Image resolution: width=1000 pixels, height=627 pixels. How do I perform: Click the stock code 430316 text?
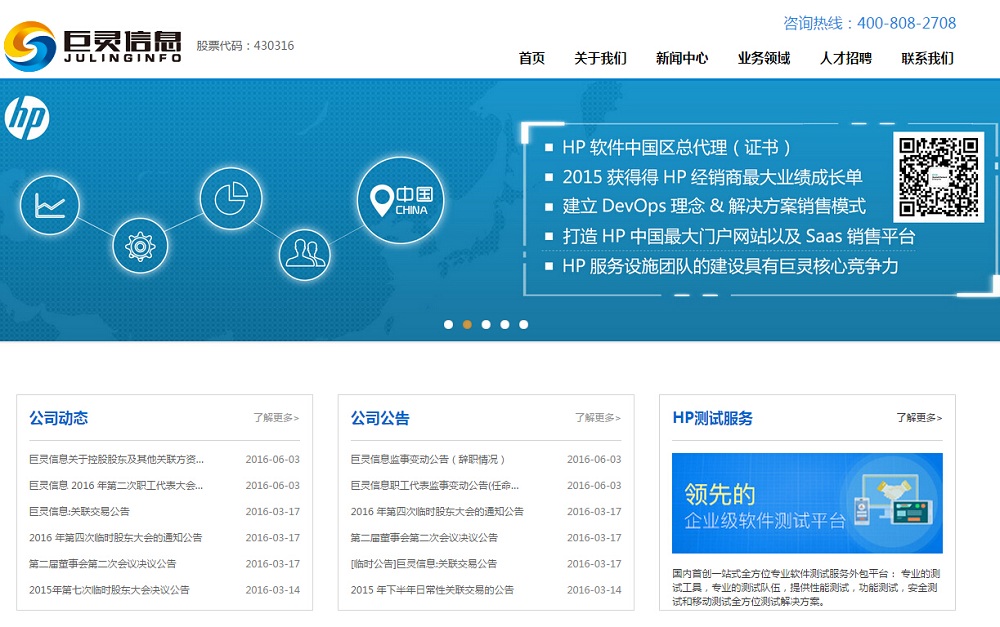click(x=245, y=46)
